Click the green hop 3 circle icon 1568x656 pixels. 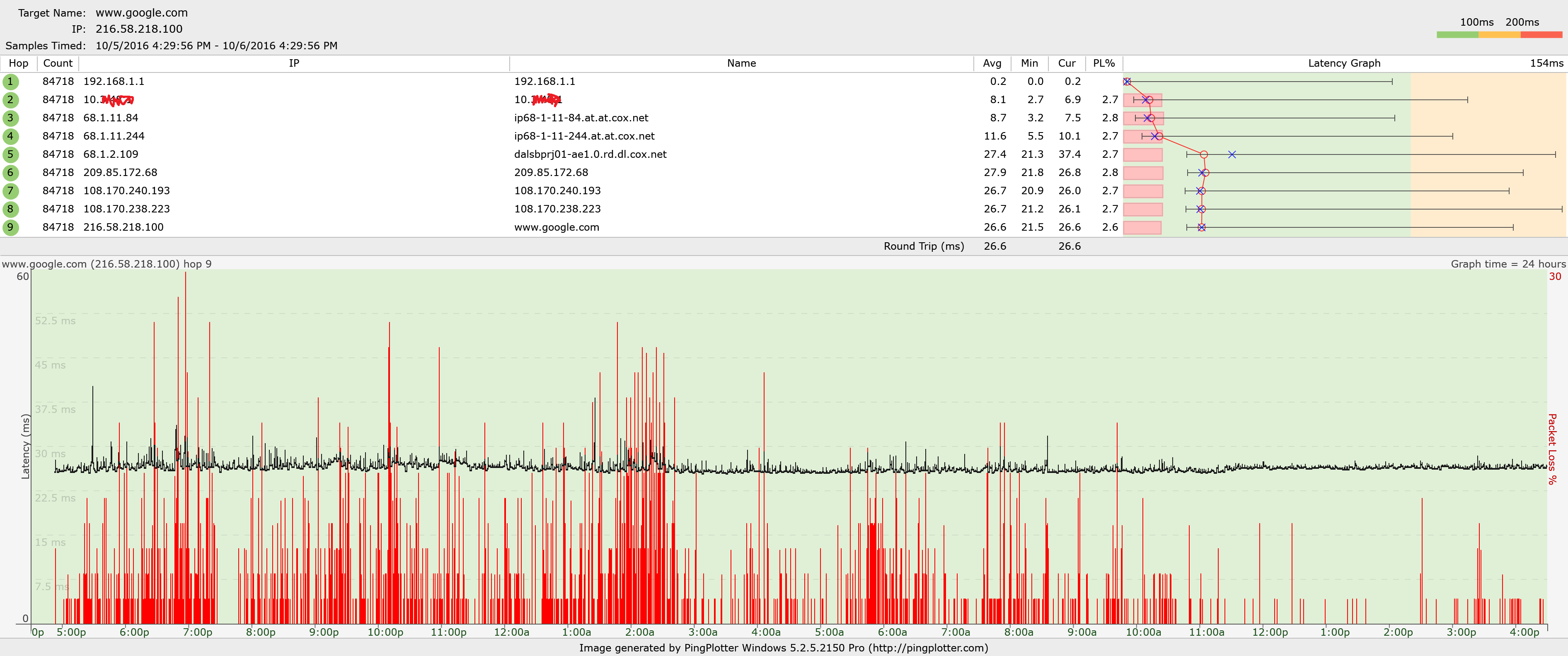point(10,118)
